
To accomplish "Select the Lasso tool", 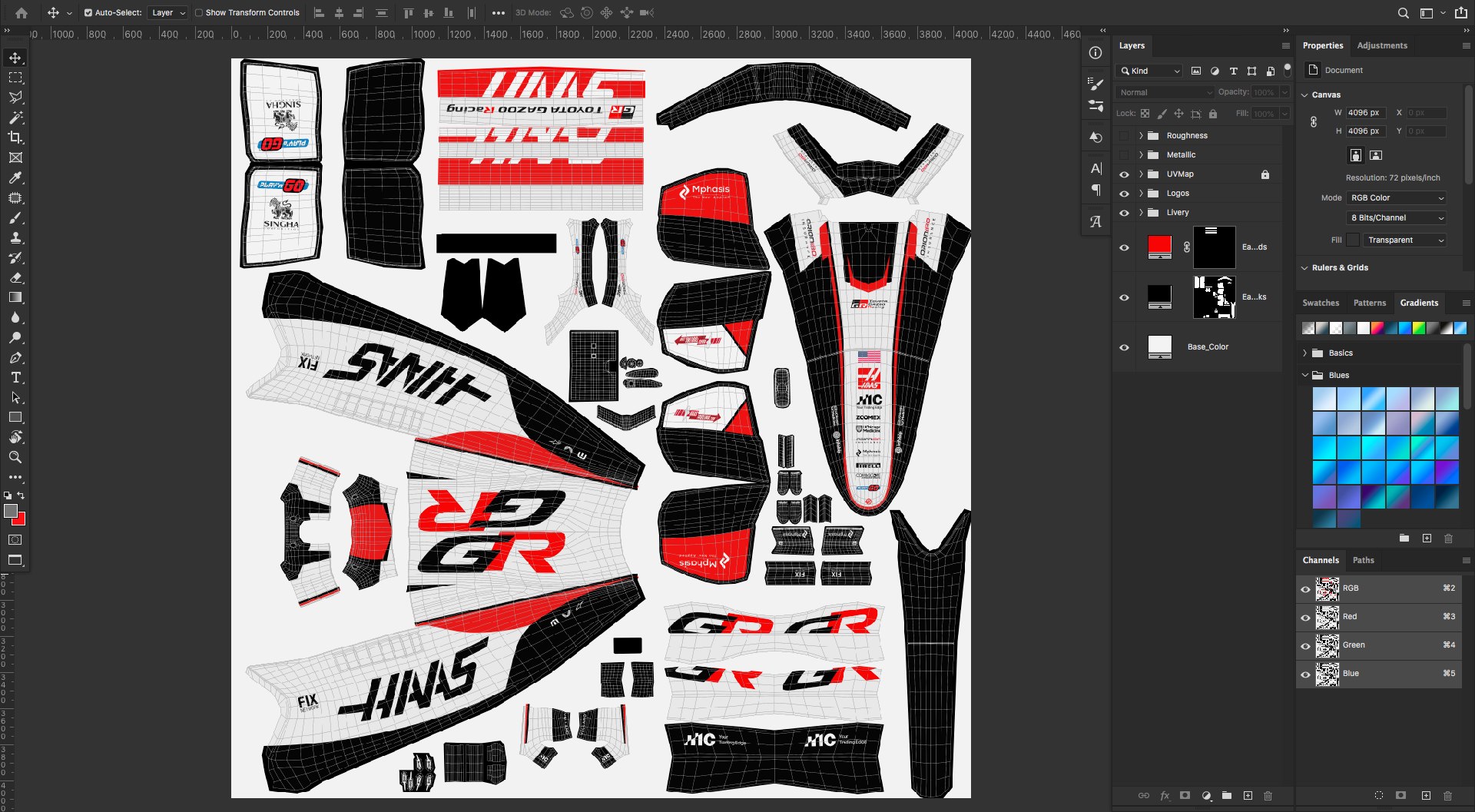I will pyautogui.click(x=15, y=98).
